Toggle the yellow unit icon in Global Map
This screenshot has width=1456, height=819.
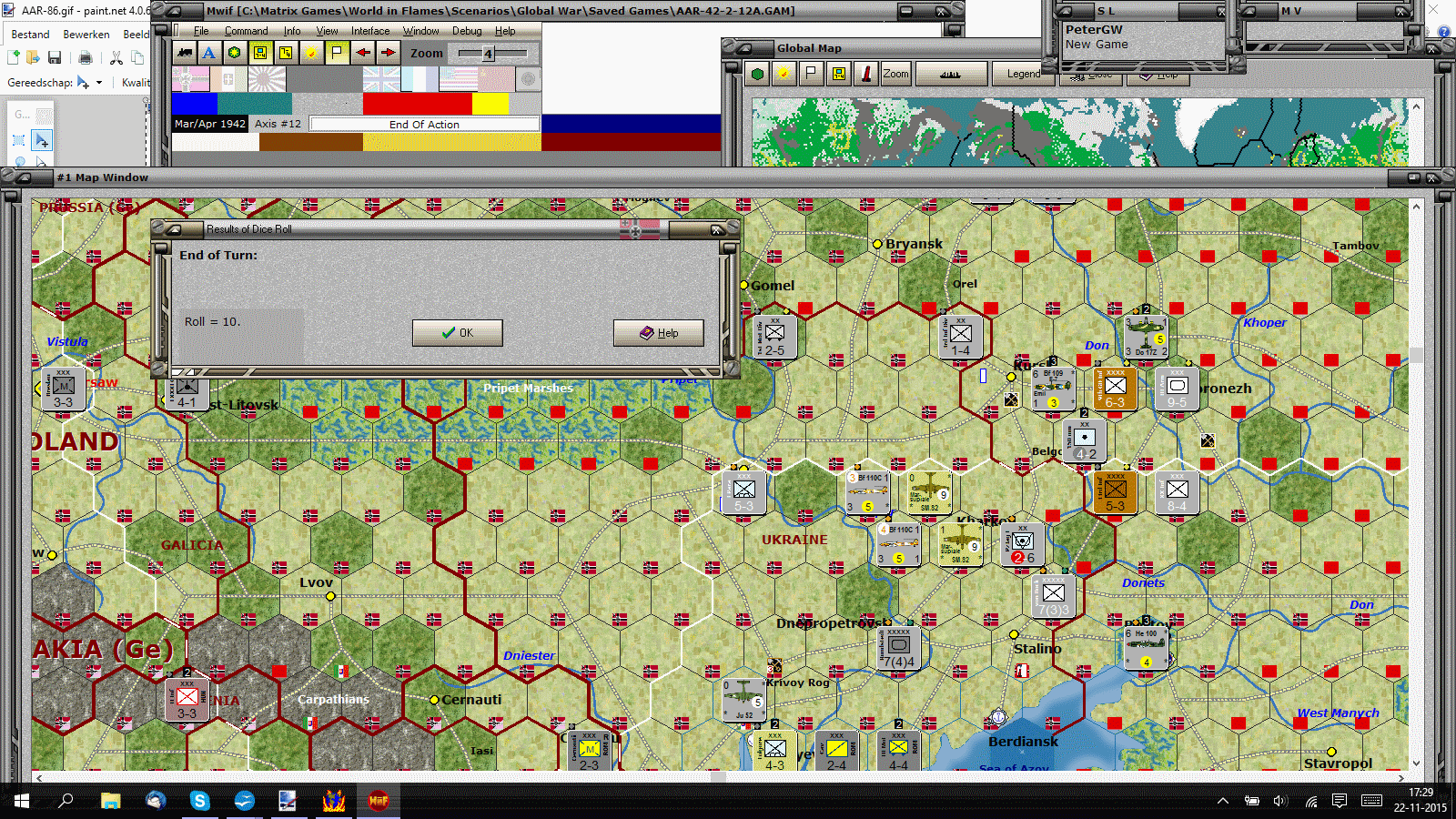point(838,75)
